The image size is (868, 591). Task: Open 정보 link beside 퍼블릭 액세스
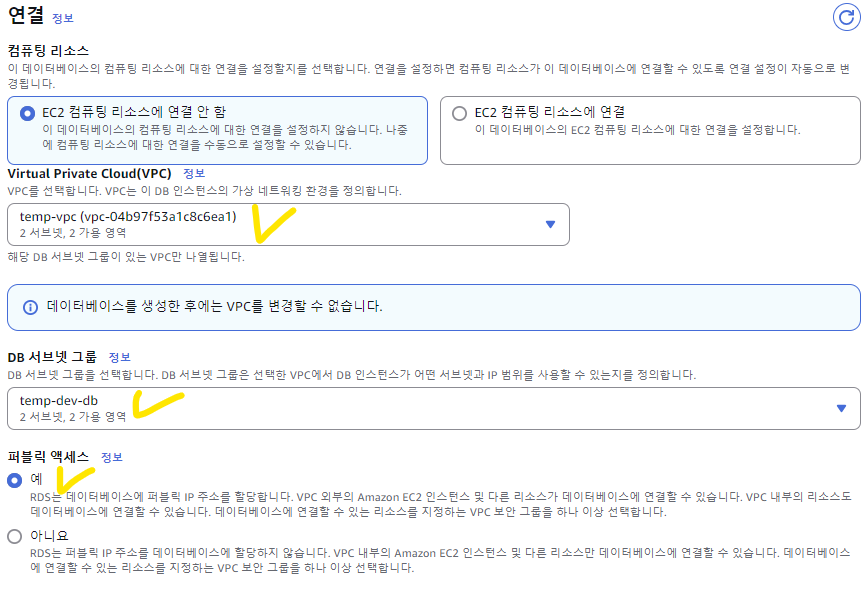112,458
